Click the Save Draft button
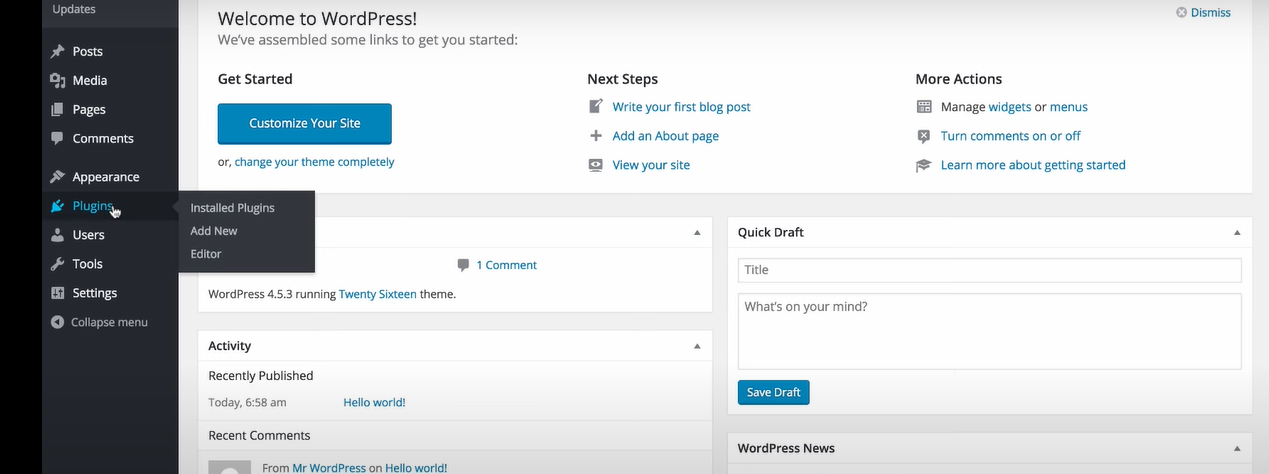The width and height of the screenshot is (1269, 474). [x=774, y=392]
